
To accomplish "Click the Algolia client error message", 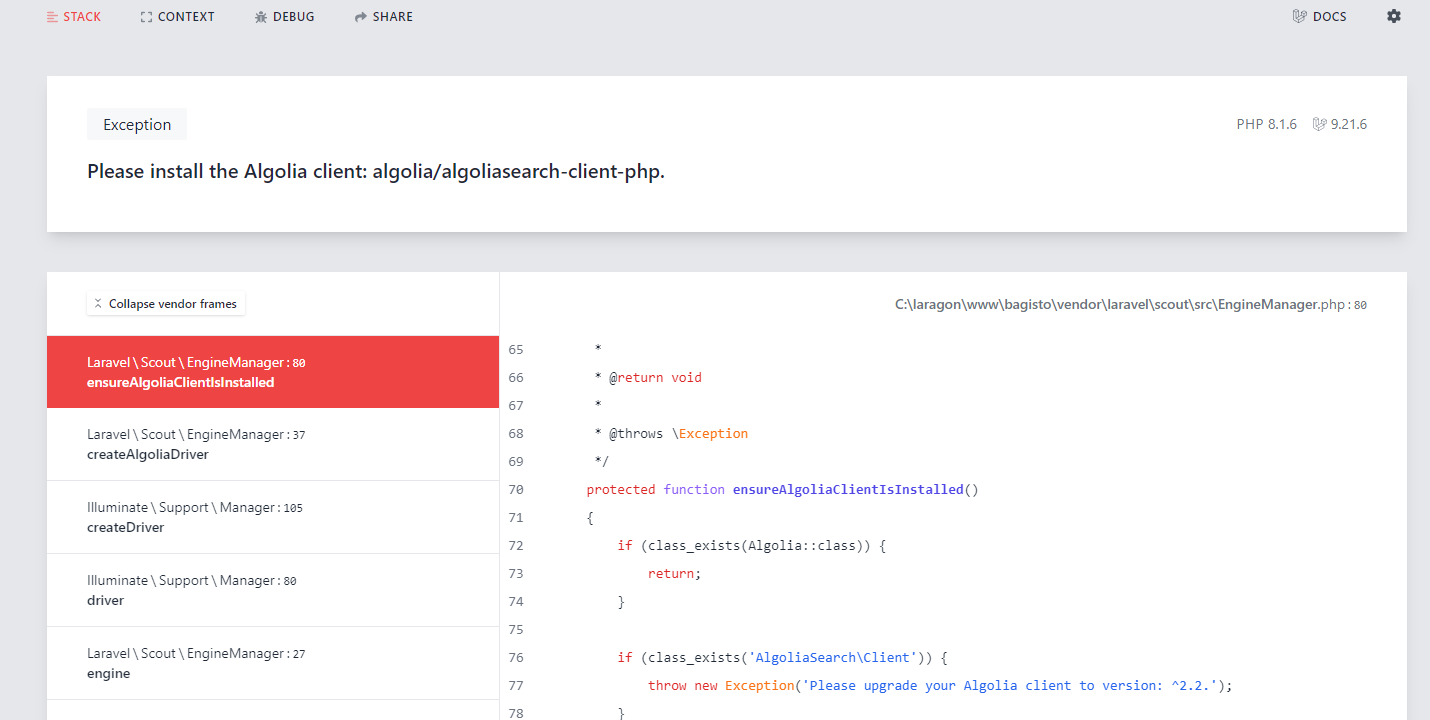I will [x=376, y=171].
